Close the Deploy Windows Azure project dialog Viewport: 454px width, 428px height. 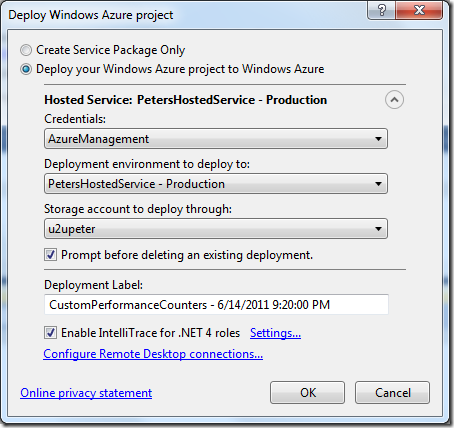419,10
